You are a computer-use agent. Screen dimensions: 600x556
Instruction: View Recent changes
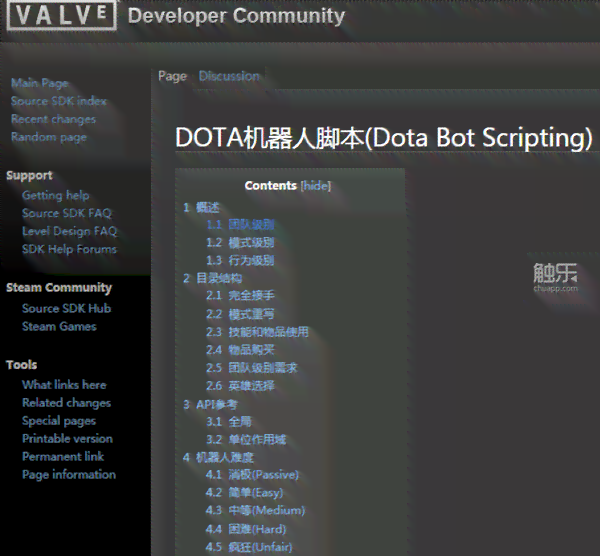point(53,119)
